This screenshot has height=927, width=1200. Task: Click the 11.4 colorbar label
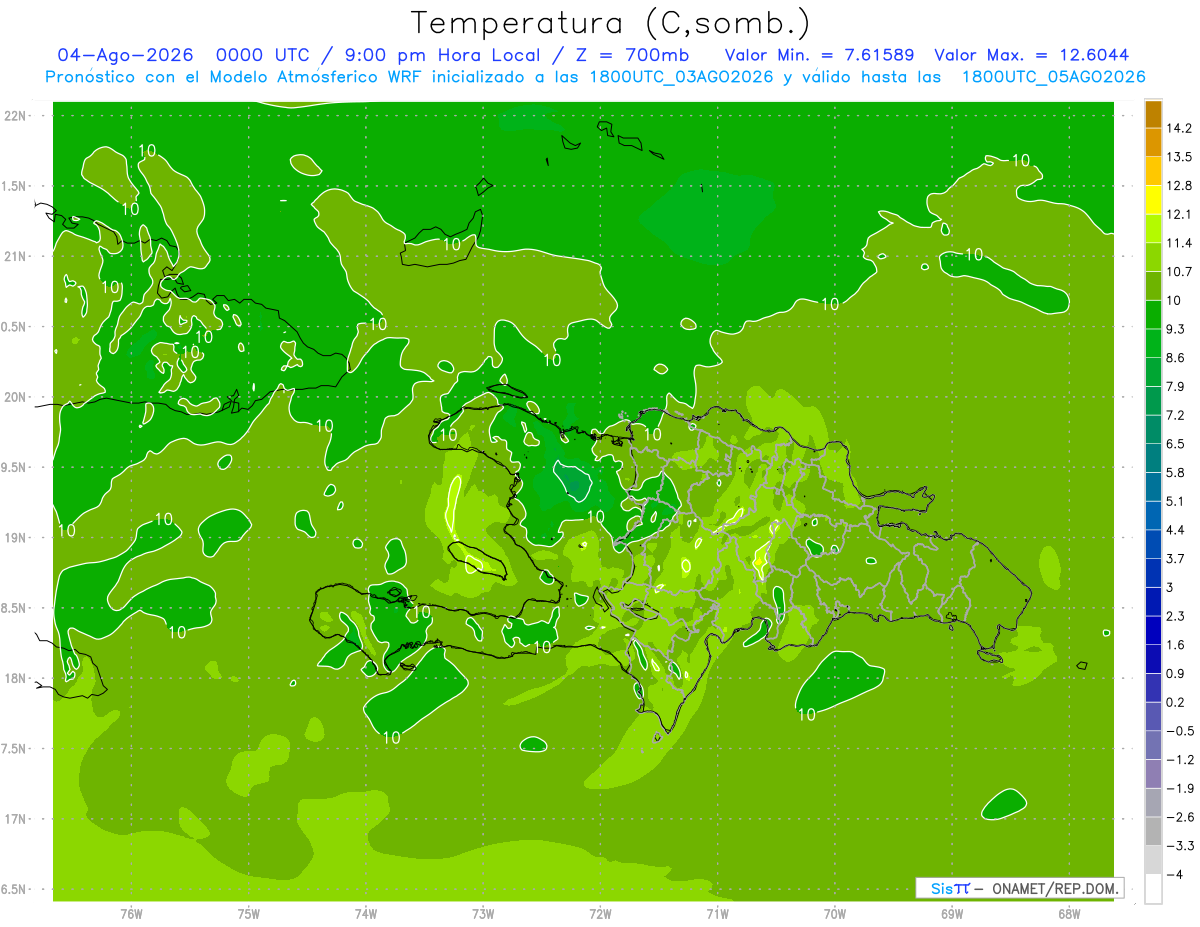click(1179, 243)
